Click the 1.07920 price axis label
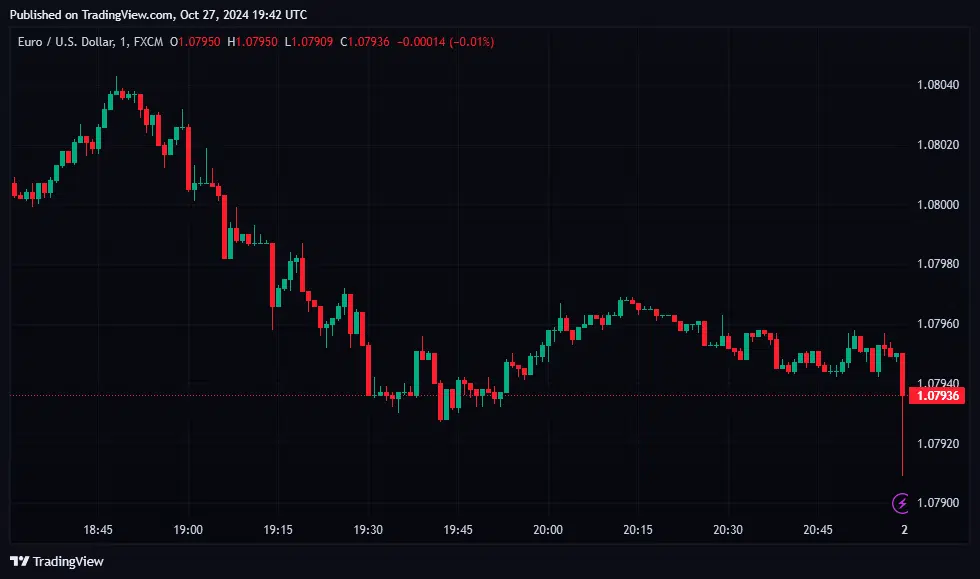 [x=938, y=444]
